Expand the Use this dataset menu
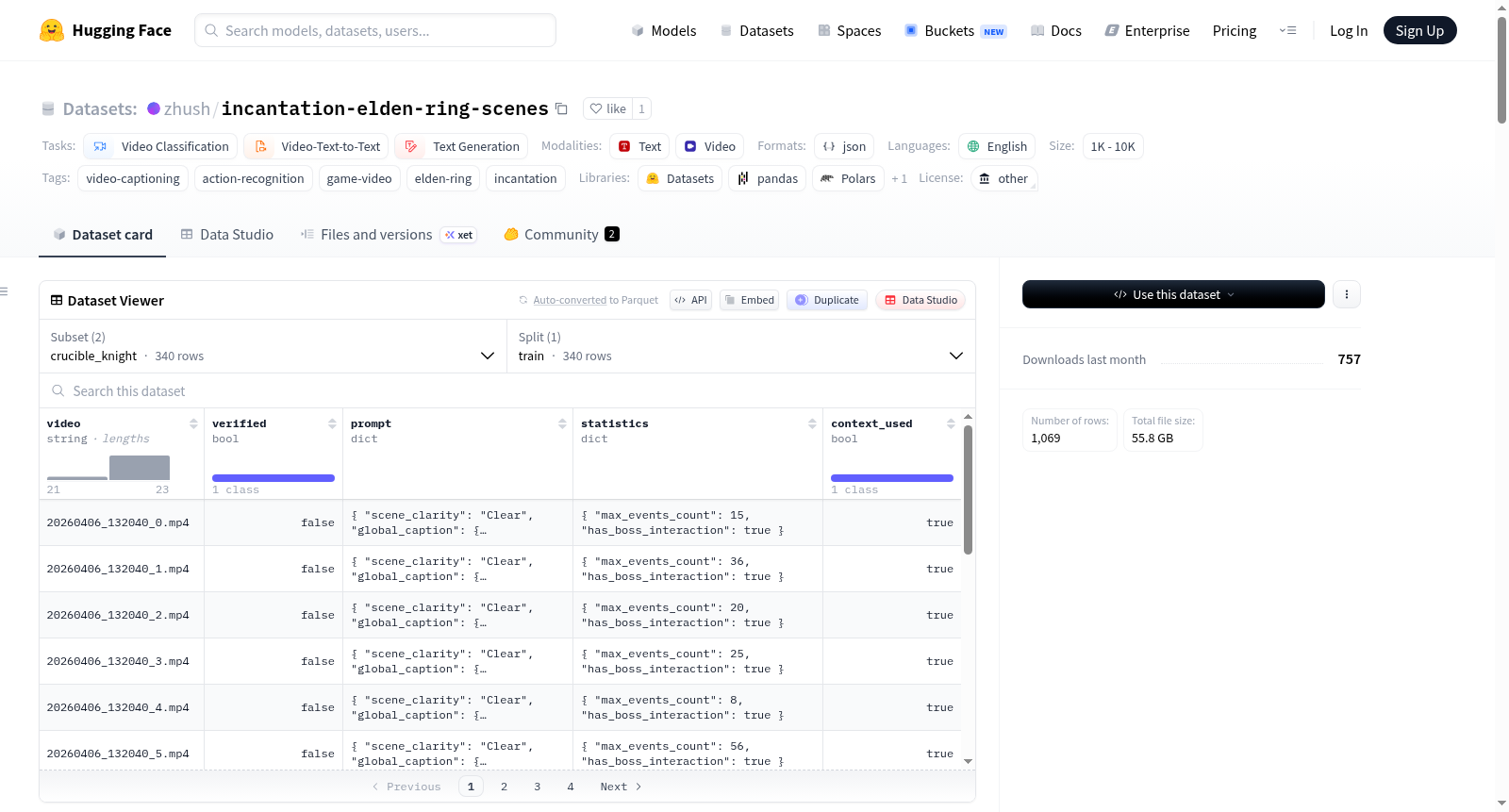Image resolution: width=1509 pixels, height=812 pixels. 1173,294
